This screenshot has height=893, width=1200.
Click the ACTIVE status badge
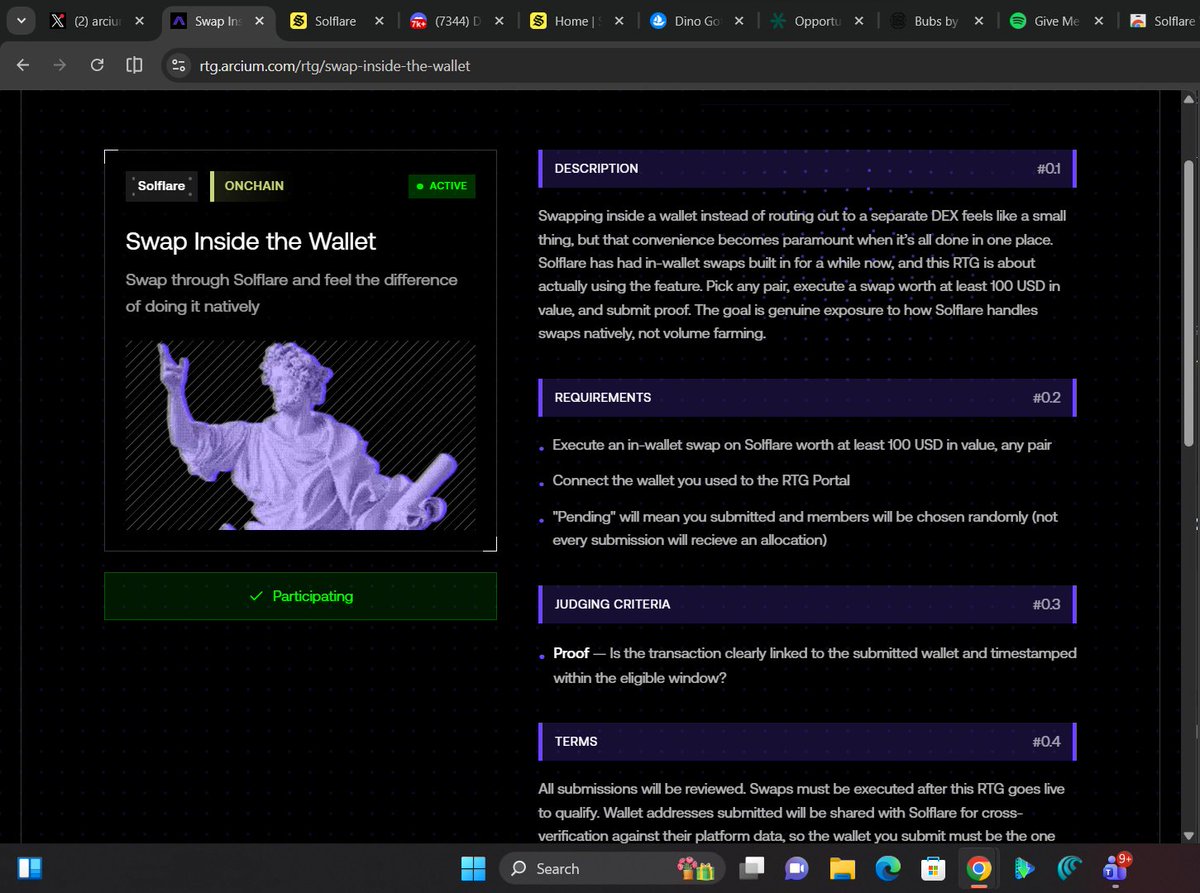pos(441,186)
